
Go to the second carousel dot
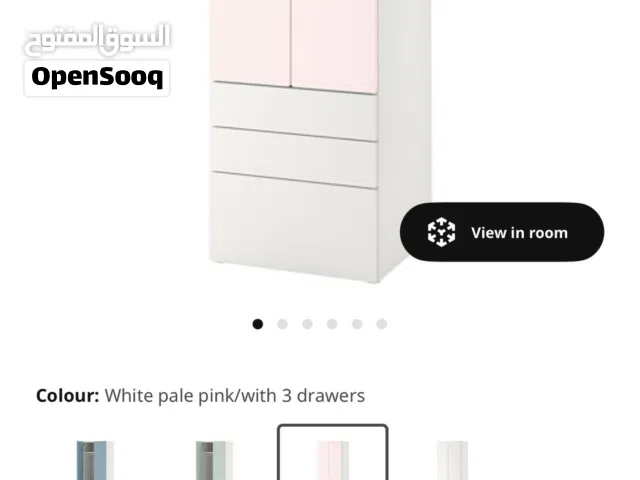pyautogui.click(x=282, y=324)
